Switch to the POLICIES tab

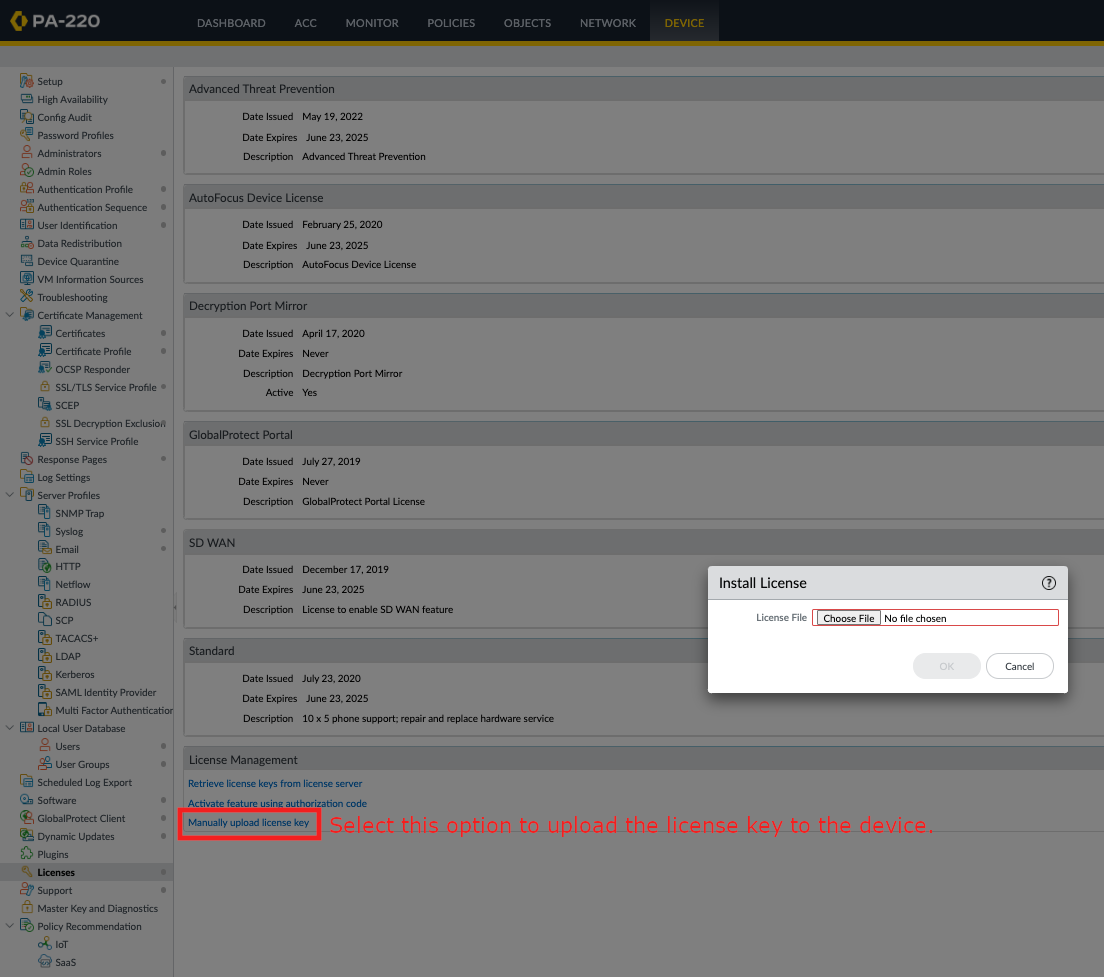451,22
